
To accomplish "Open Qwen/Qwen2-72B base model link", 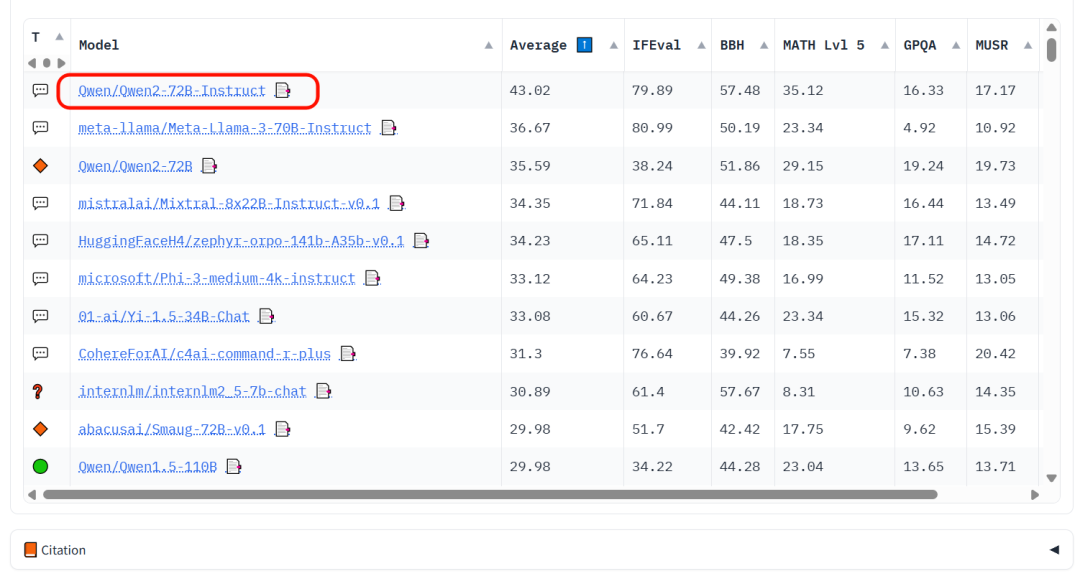I will (135, 166).
